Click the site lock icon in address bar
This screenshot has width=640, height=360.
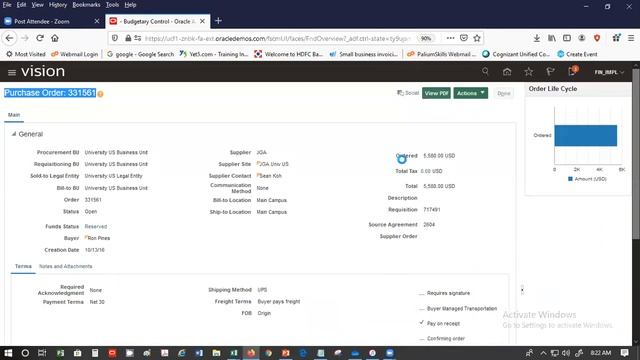coord(128,38)
